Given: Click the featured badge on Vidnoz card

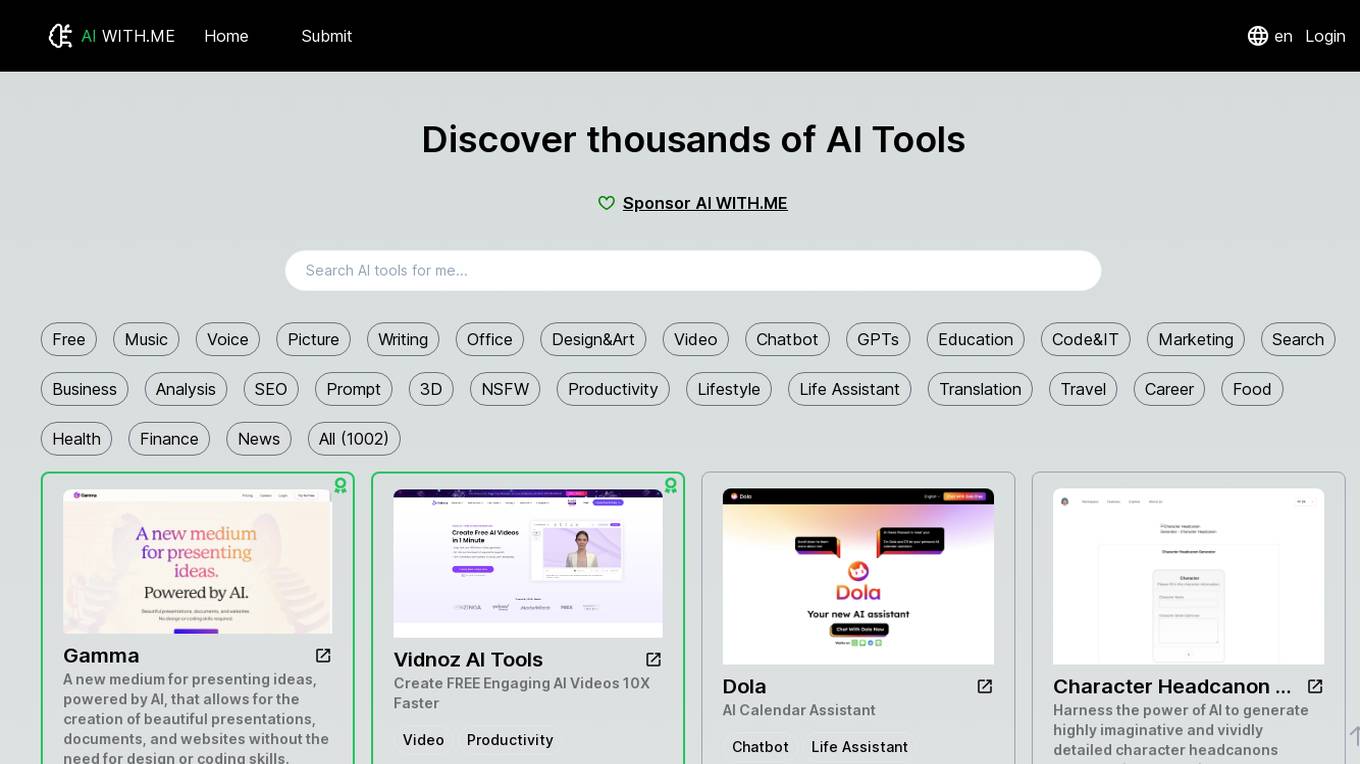Looking at the screenshot, I should click(x=671, y=485).
